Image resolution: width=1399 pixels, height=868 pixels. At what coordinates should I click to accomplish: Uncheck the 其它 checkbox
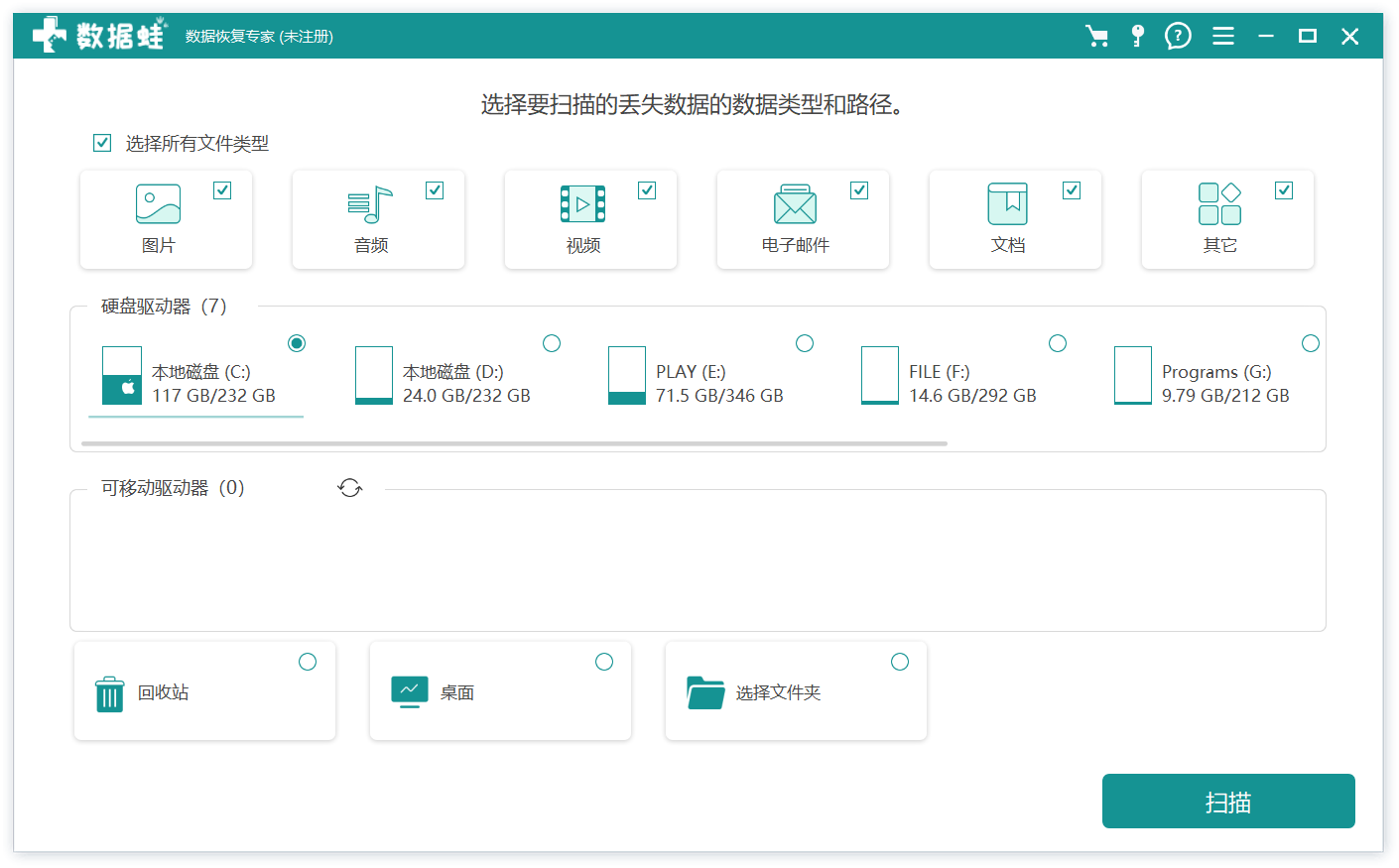(1284, 190)
